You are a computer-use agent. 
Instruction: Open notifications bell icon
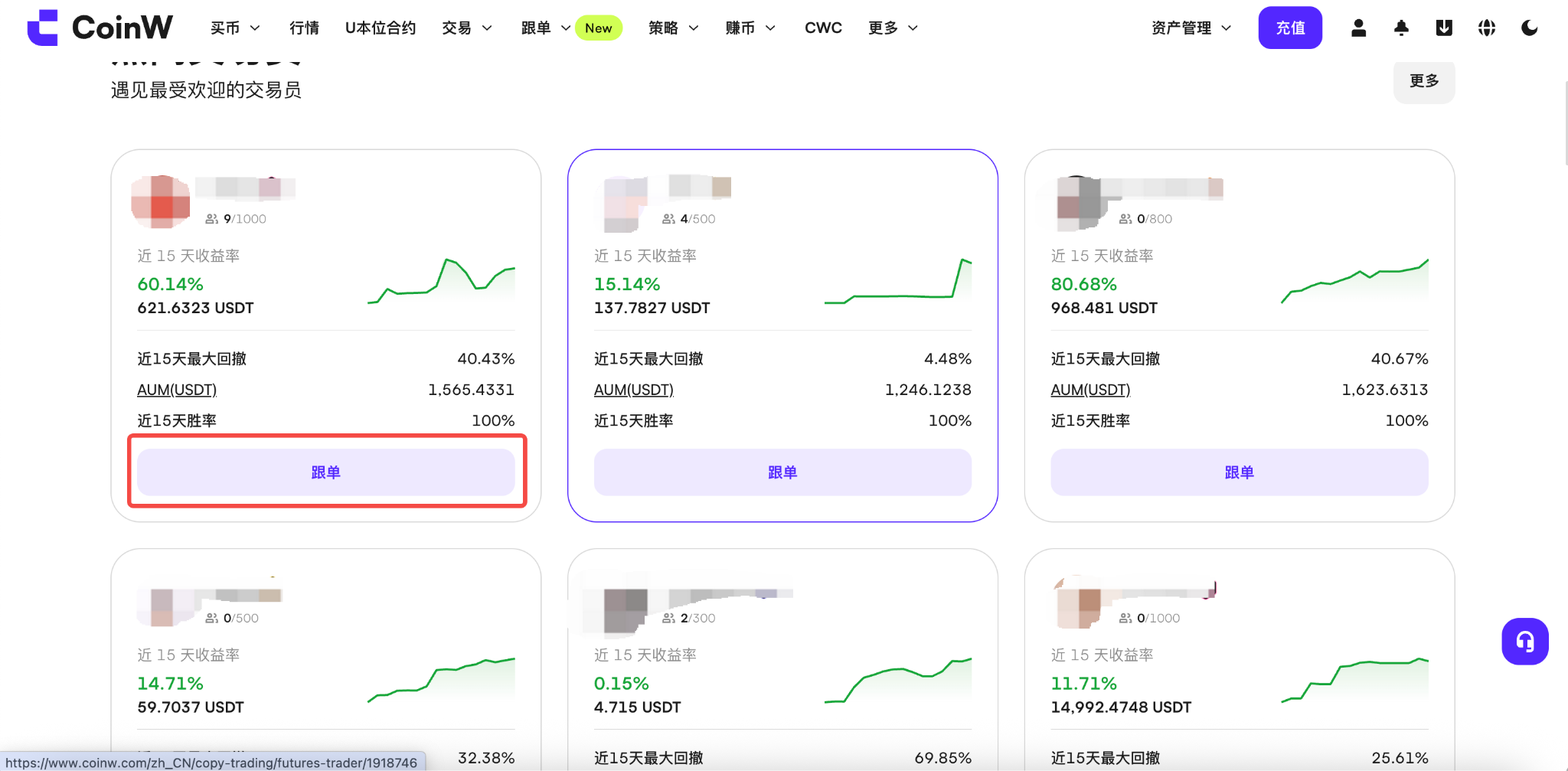pyautogui.click(x=1401, y=28)
